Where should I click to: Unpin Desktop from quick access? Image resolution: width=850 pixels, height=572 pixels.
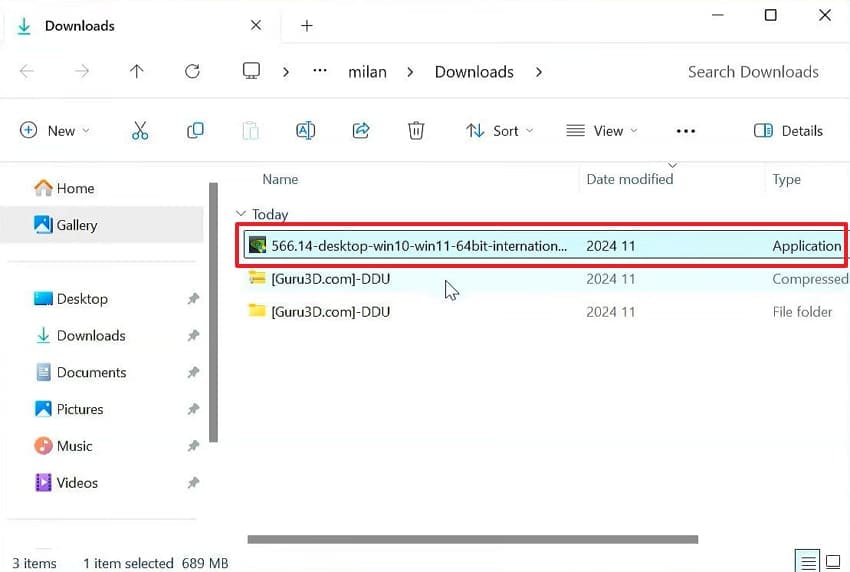point(194,298)
